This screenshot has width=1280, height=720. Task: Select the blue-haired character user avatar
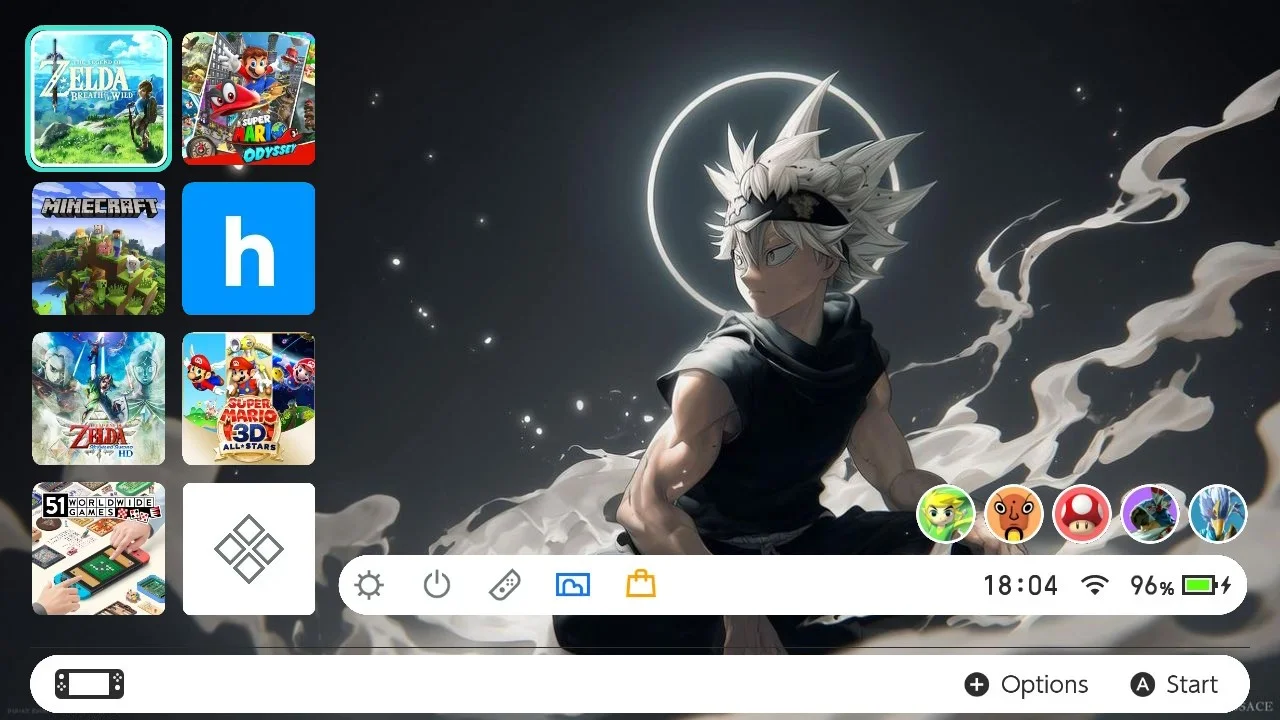click(x=1218, y=514)
